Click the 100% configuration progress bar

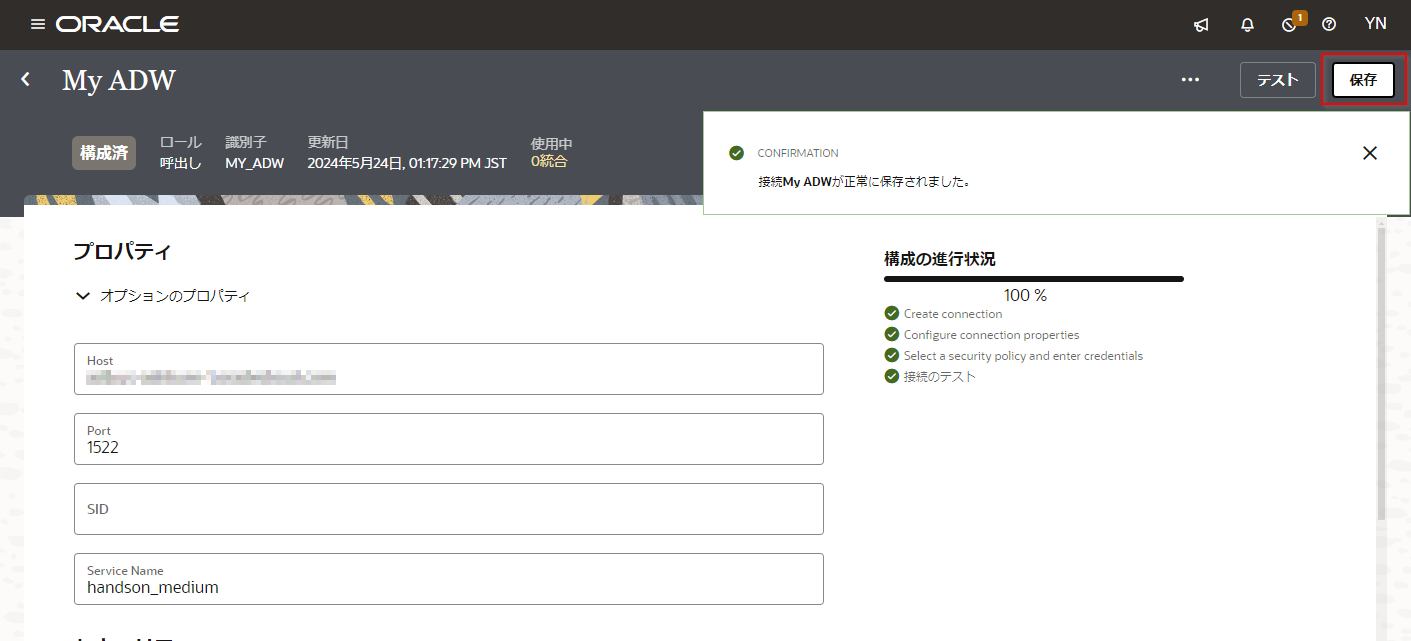tap(1033, 279)
